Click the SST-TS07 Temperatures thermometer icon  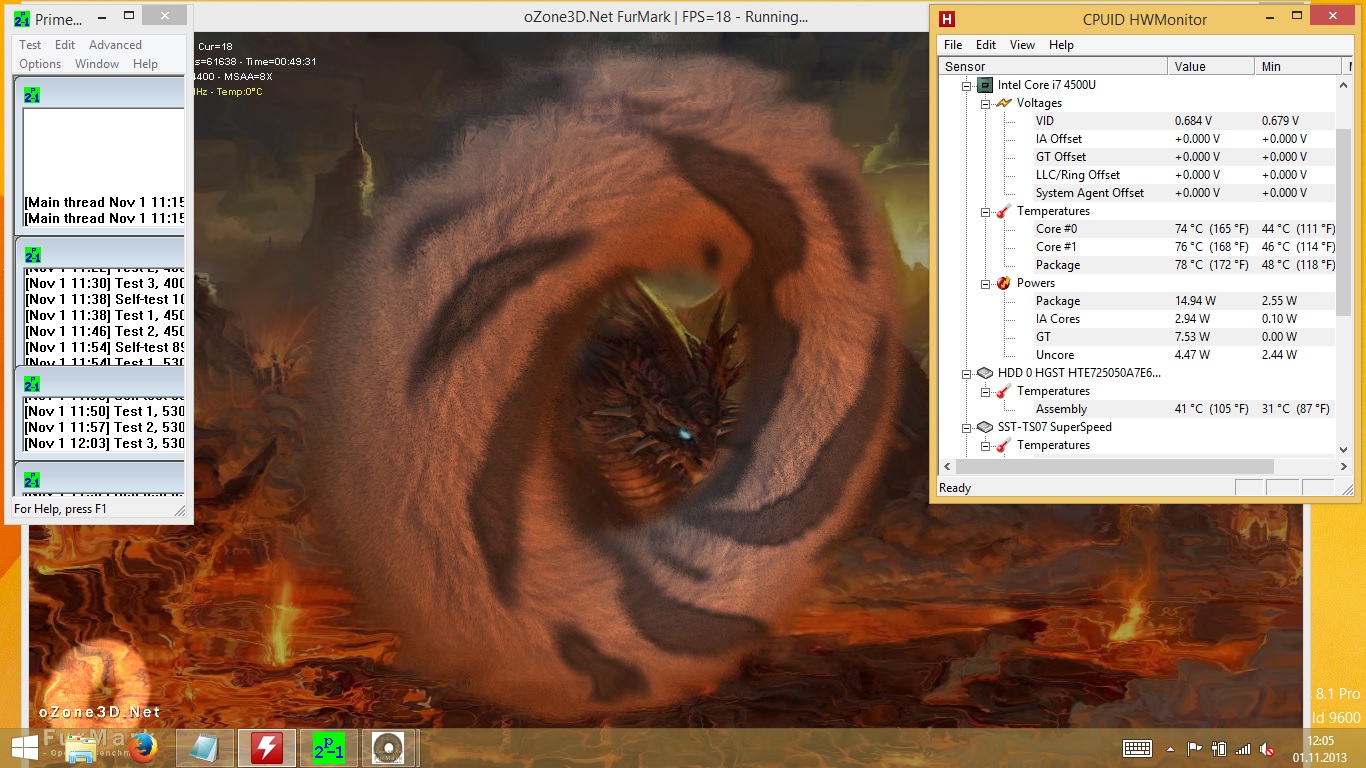click(x=1004, y=445)
